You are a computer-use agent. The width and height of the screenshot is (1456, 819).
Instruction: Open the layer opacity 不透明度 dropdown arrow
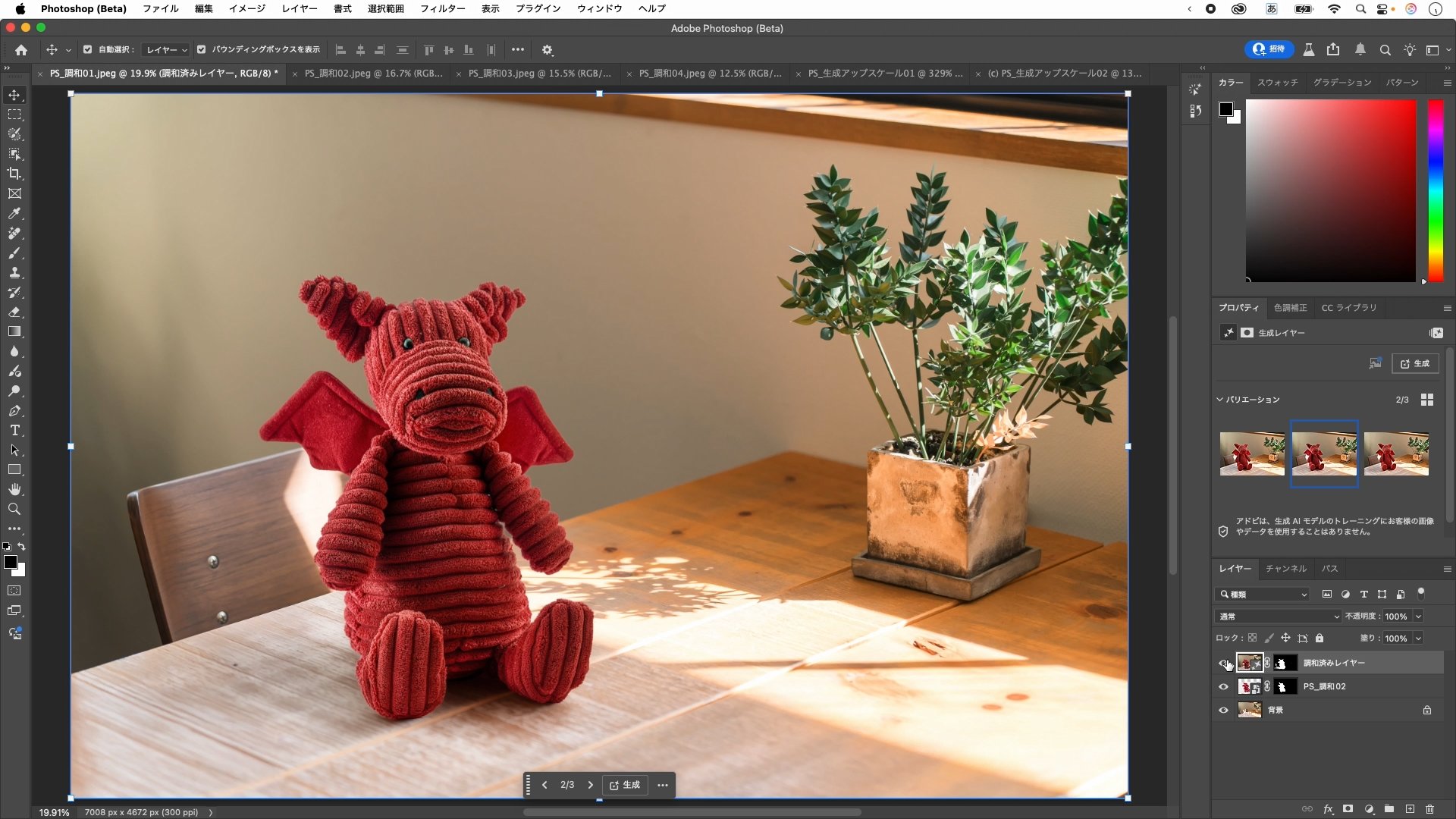pos(1418,617)
